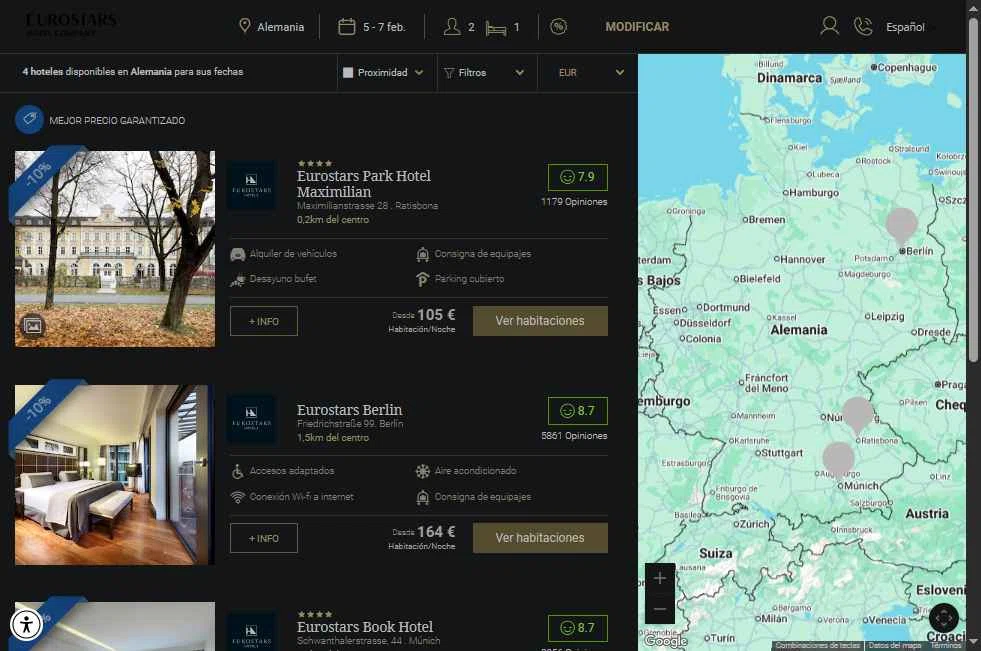981x651 pixels.
Task: Click the 5 - 7 feb. dates field
Action: tap(372, 26)
